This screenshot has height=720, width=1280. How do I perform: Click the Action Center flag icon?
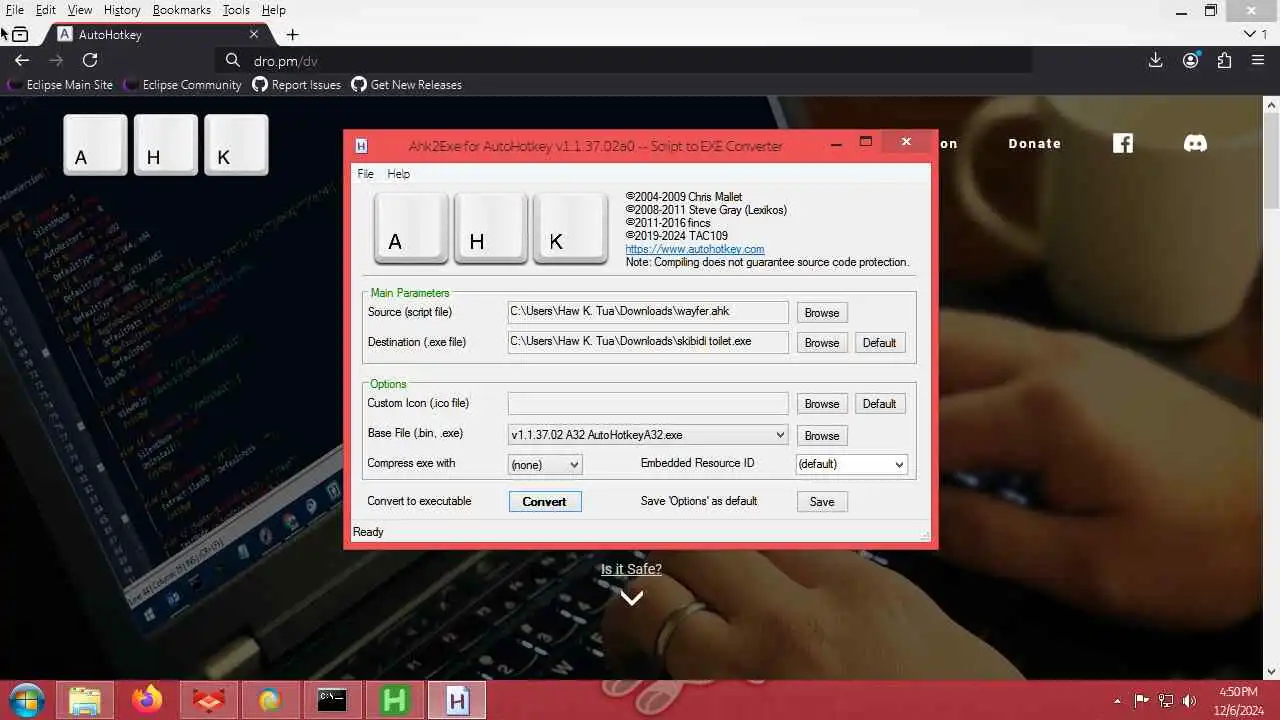click(x=1141, y=700)
